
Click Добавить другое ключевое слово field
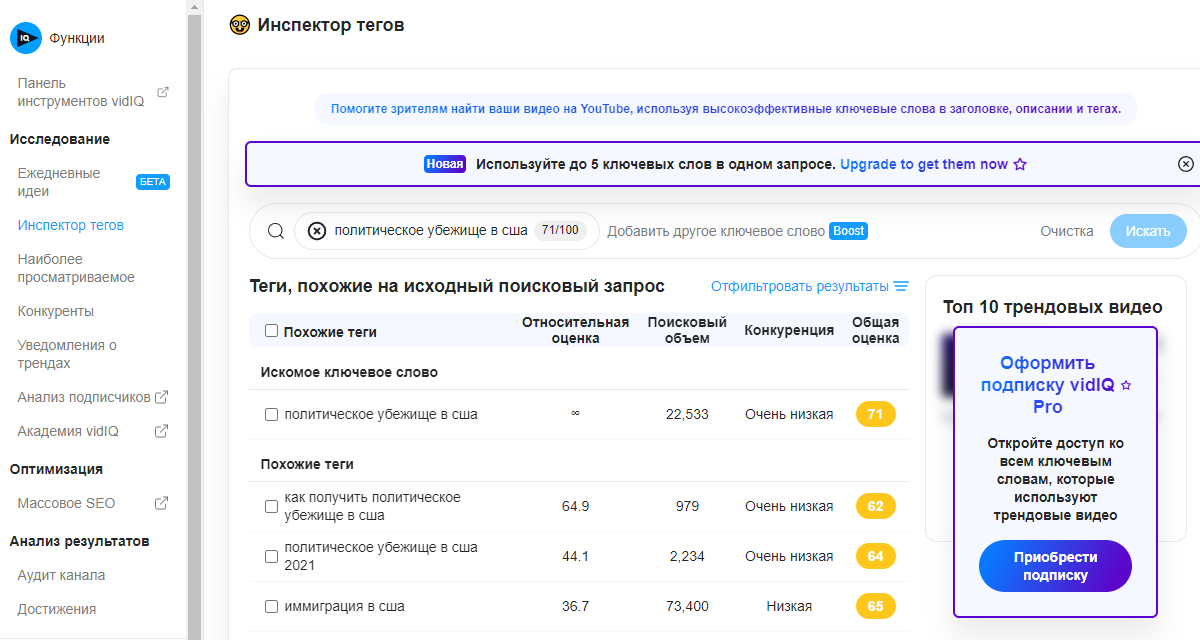[x=715, y=231]
